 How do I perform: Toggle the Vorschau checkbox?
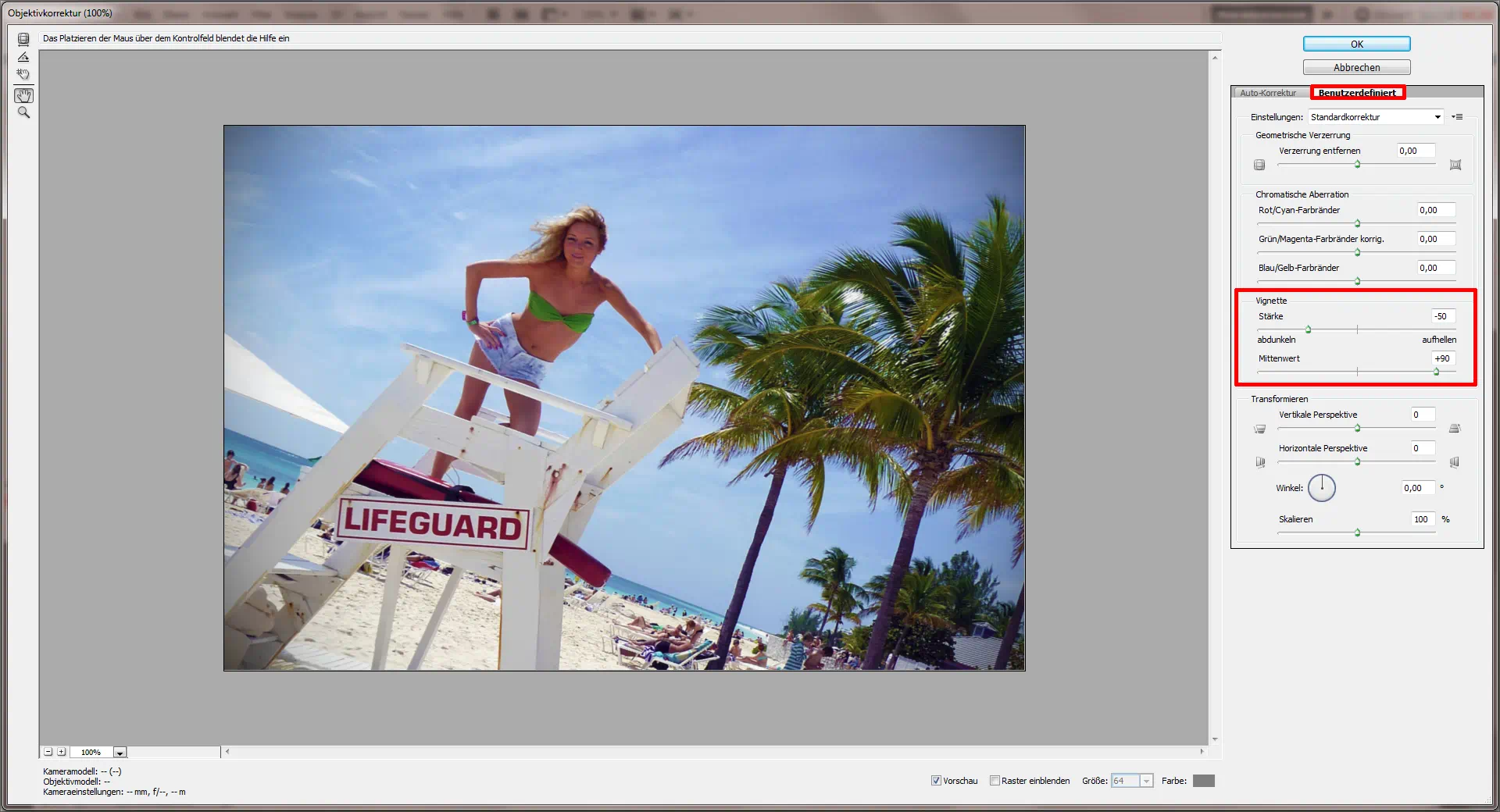[936, 781]
